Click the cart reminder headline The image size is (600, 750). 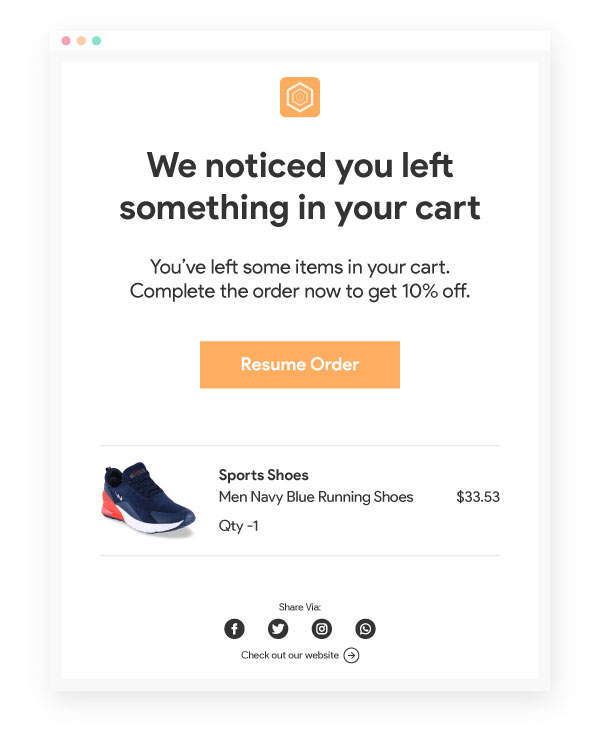300,187
